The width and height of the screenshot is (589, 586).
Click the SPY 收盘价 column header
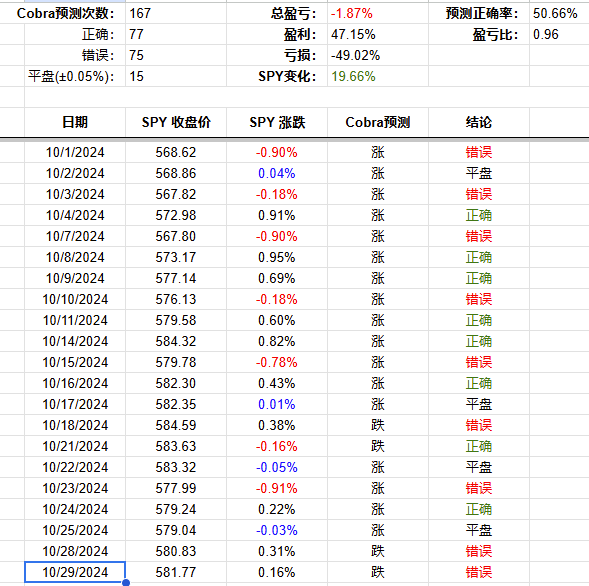click(176, 122)
